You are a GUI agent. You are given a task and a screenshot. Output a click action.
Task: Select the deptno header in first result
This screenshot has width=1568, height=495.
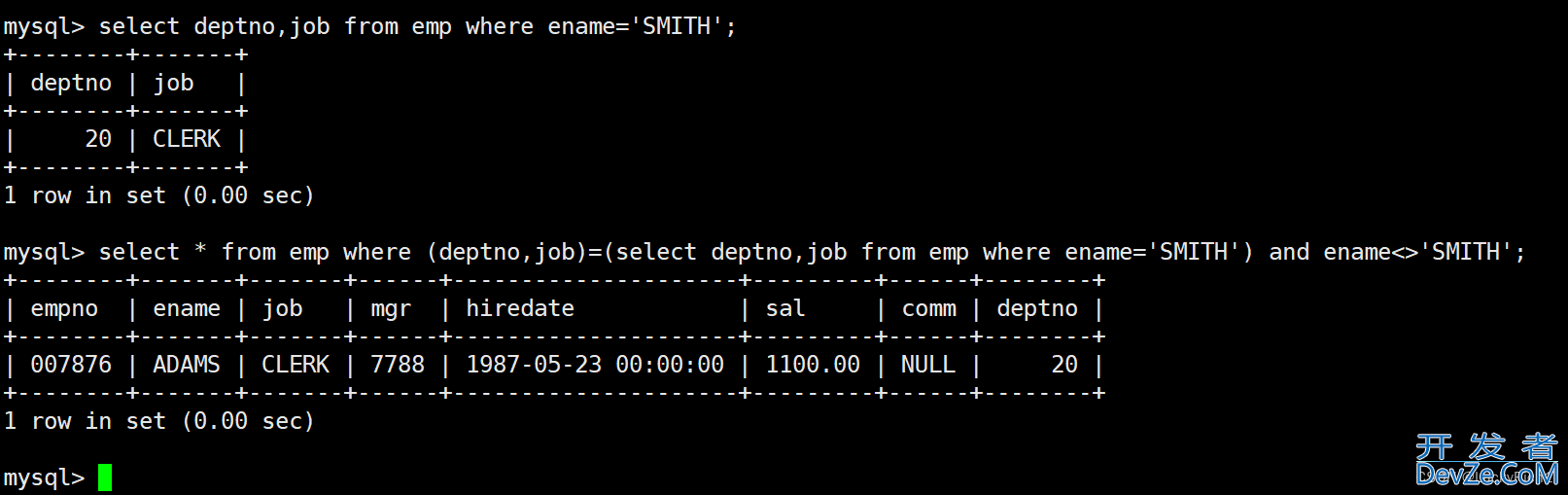(x=71, y=84)
